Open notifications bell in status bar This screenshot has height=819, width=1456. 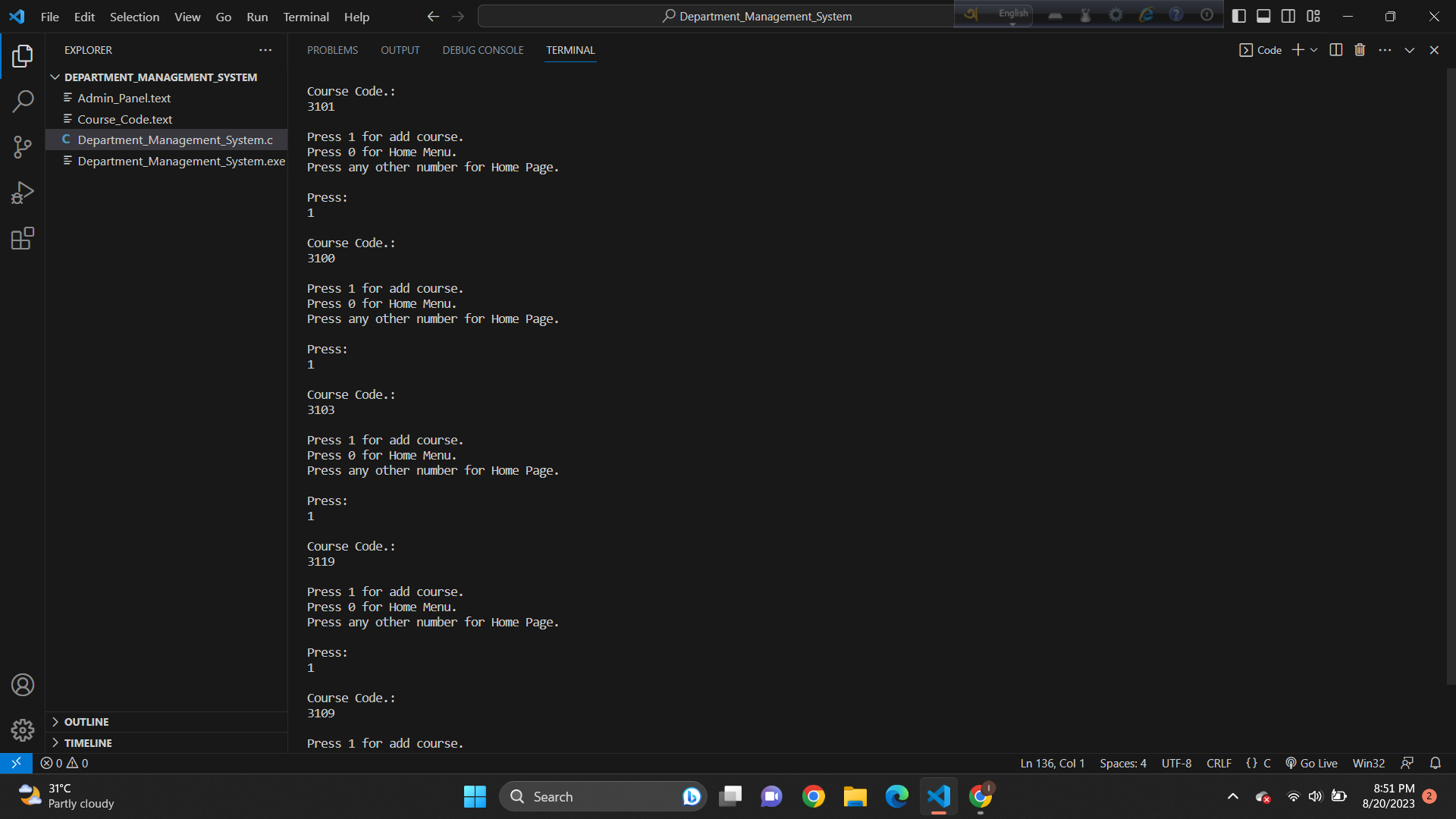[x=1436, y=763]
